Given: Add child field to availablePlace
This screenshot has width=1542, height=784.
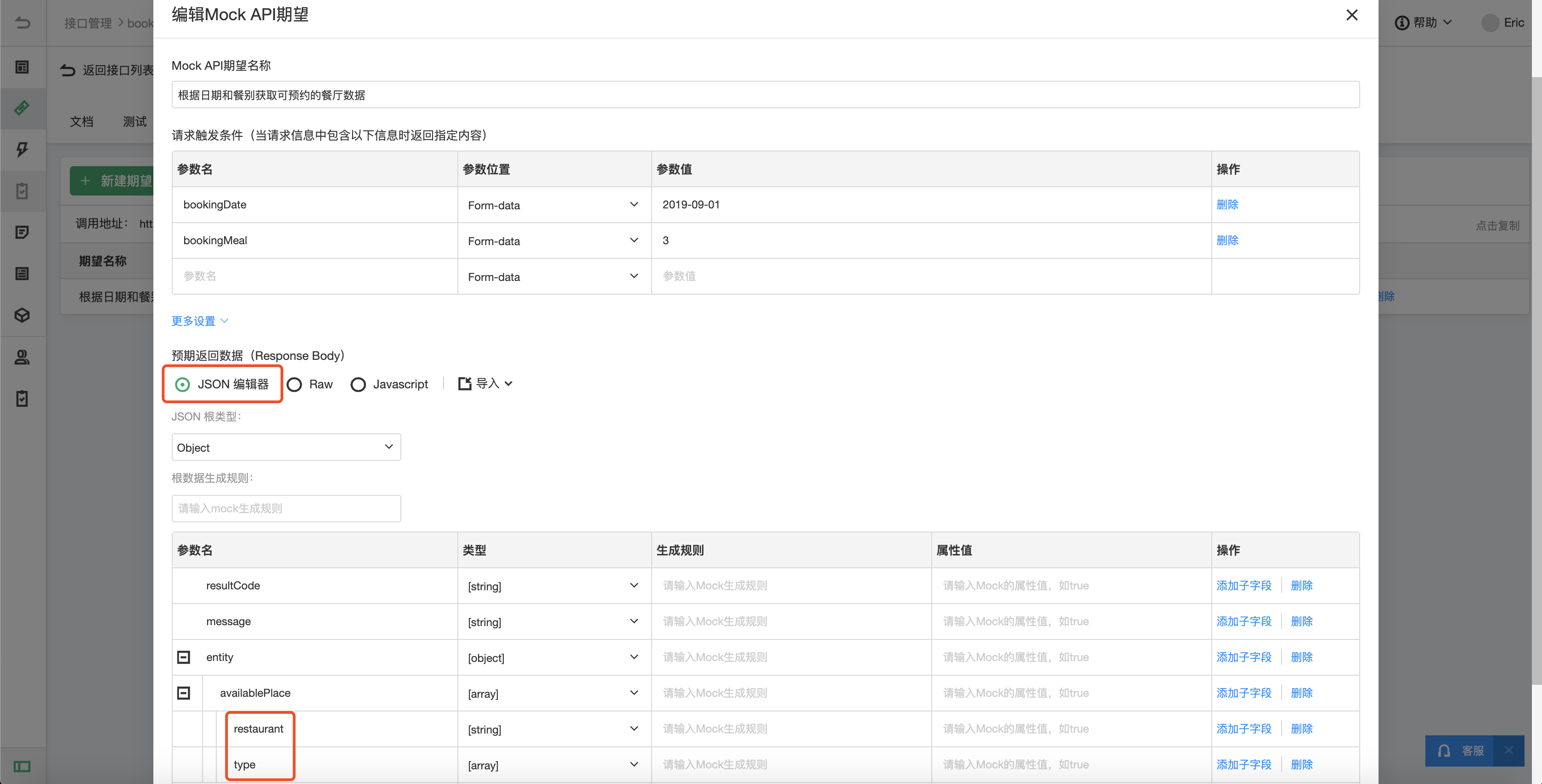Looking at the screenshot, I should click(1244, 693).
